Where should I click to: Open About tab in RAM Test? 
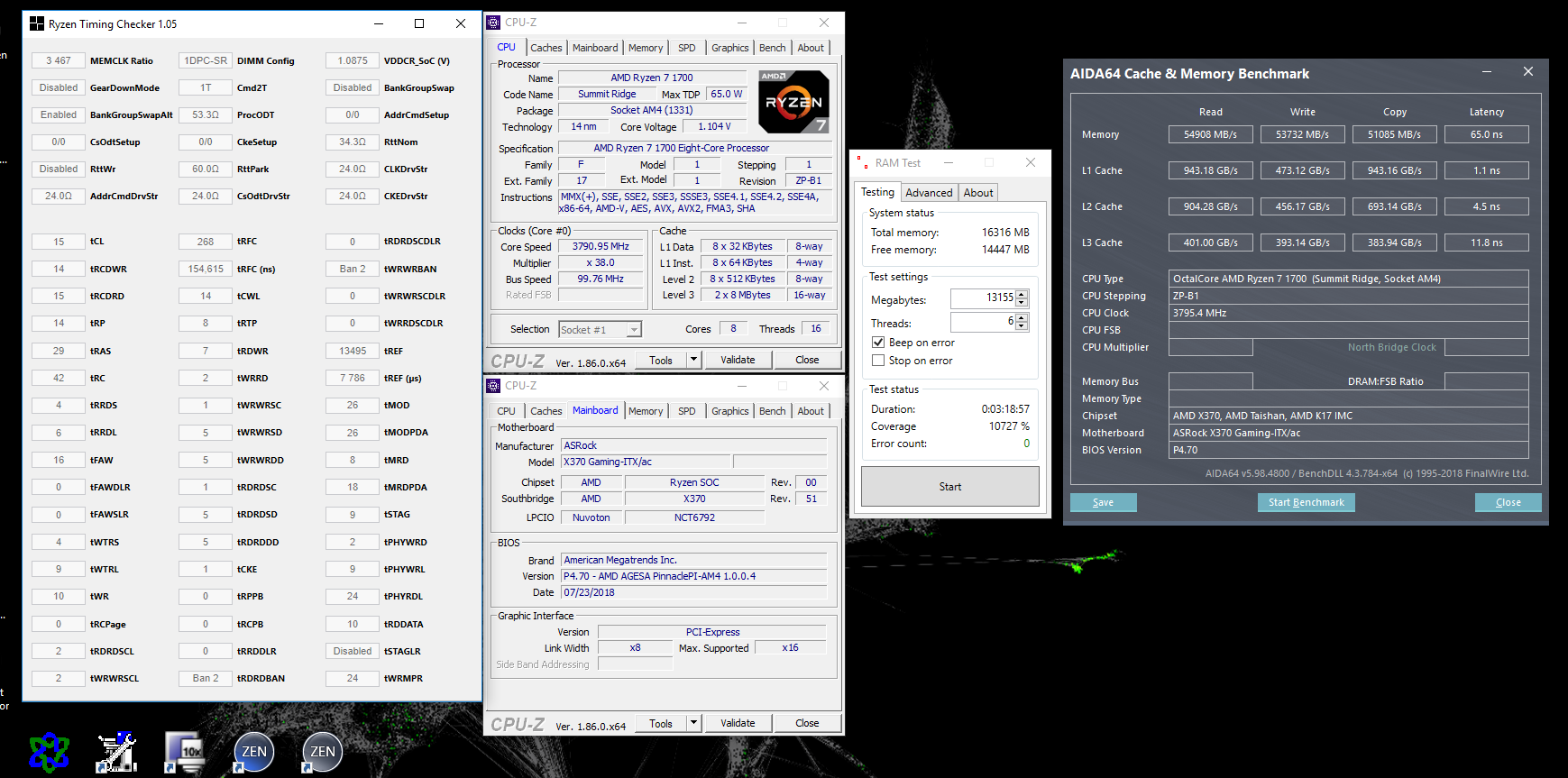point(978,193)
